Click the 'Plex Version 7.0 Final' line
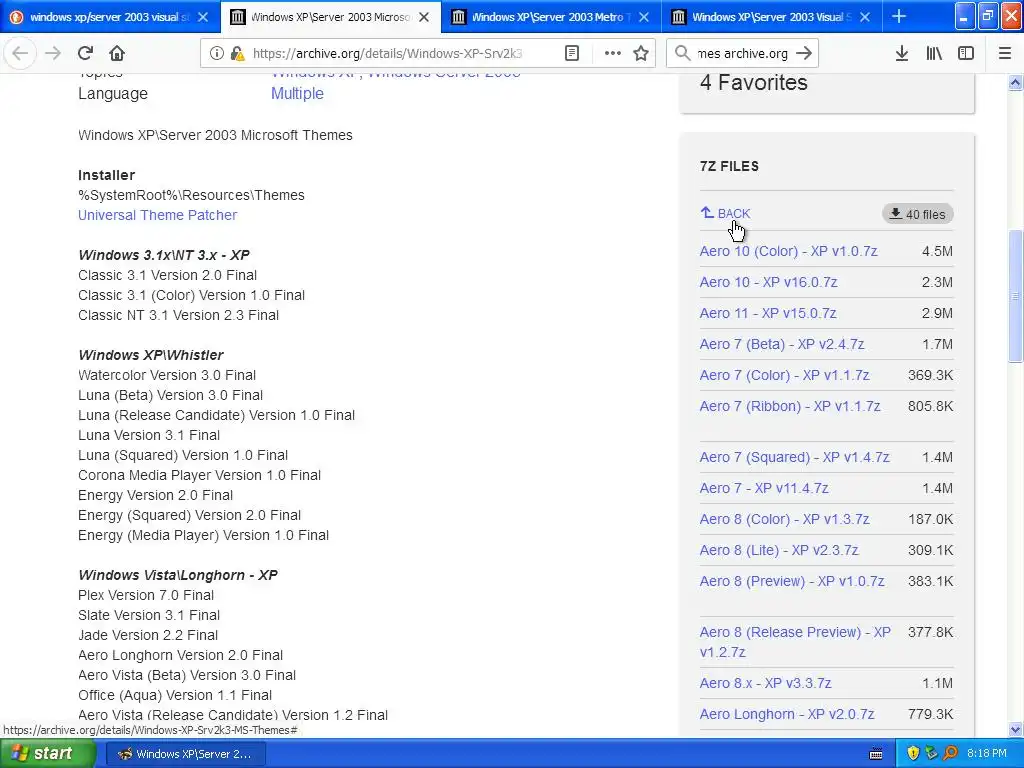 (146, 595)
